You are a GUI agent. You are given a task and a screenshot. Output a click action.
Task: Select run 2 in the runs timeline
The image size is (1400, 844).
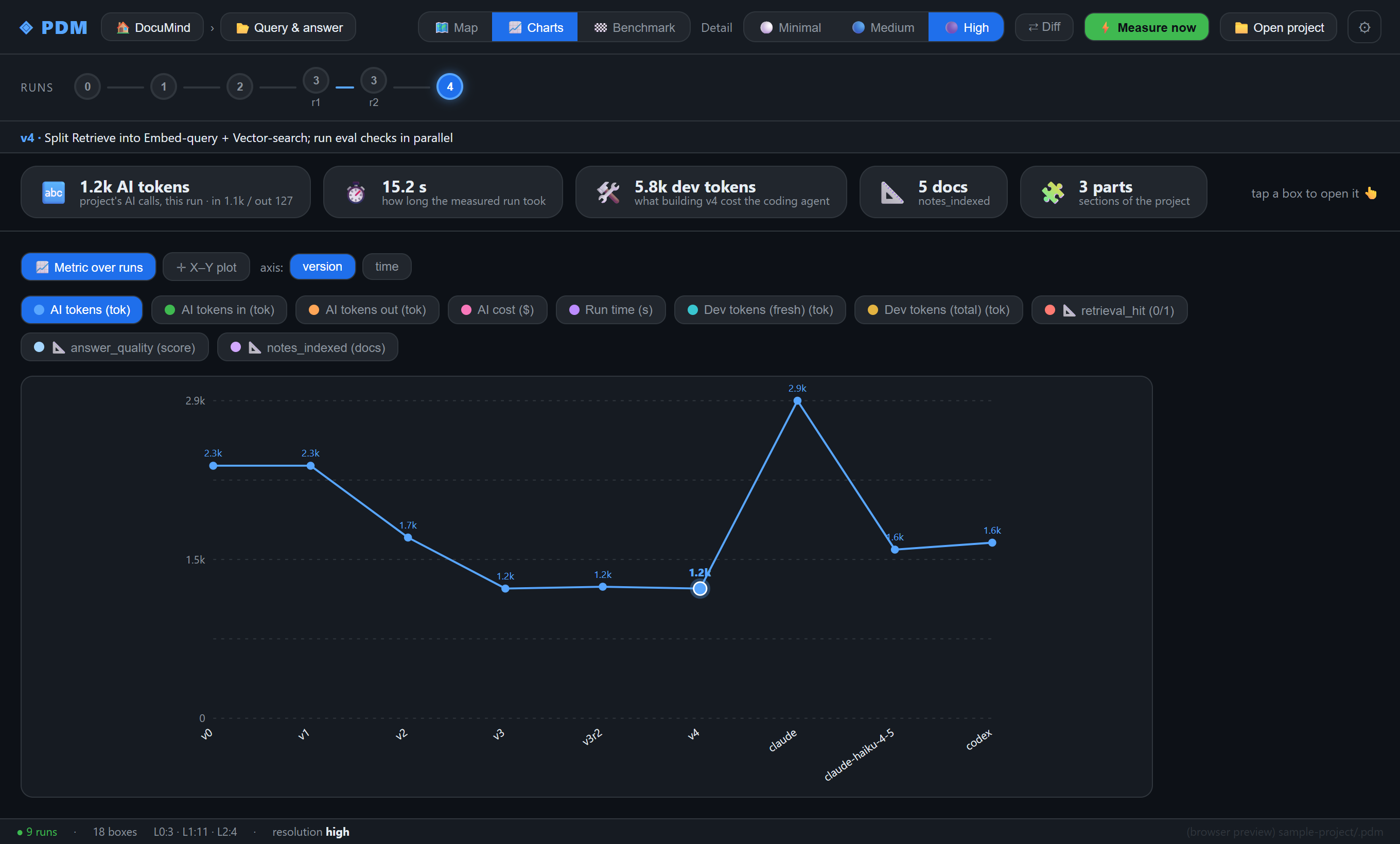click(x=240, y=86)
